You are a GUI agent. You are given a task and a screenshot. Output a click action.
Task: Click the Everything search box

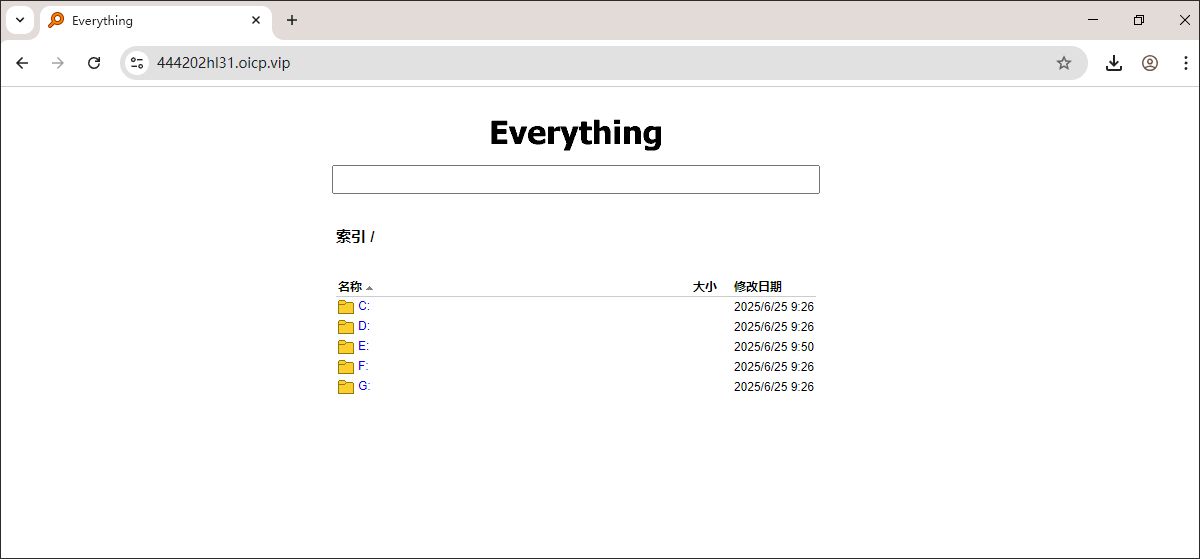(x=576, y=180)
